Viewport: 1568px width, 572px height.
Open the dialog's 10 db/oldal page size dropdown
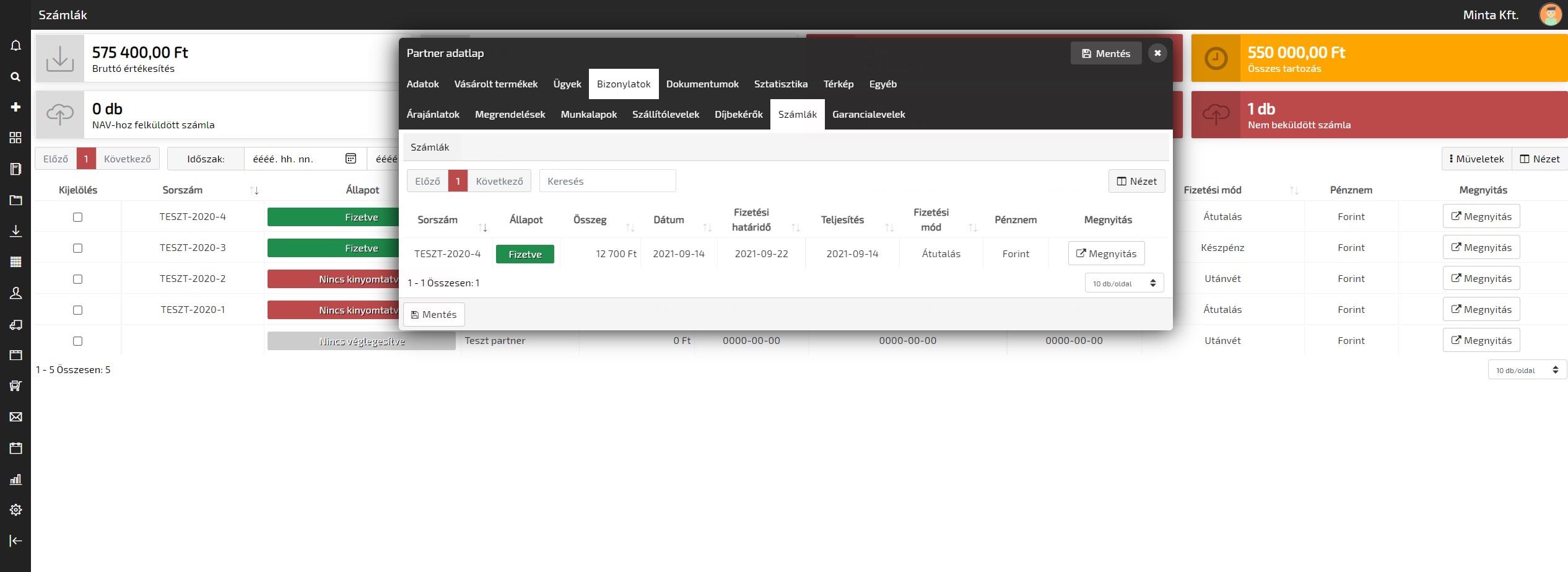point(1124,283)
